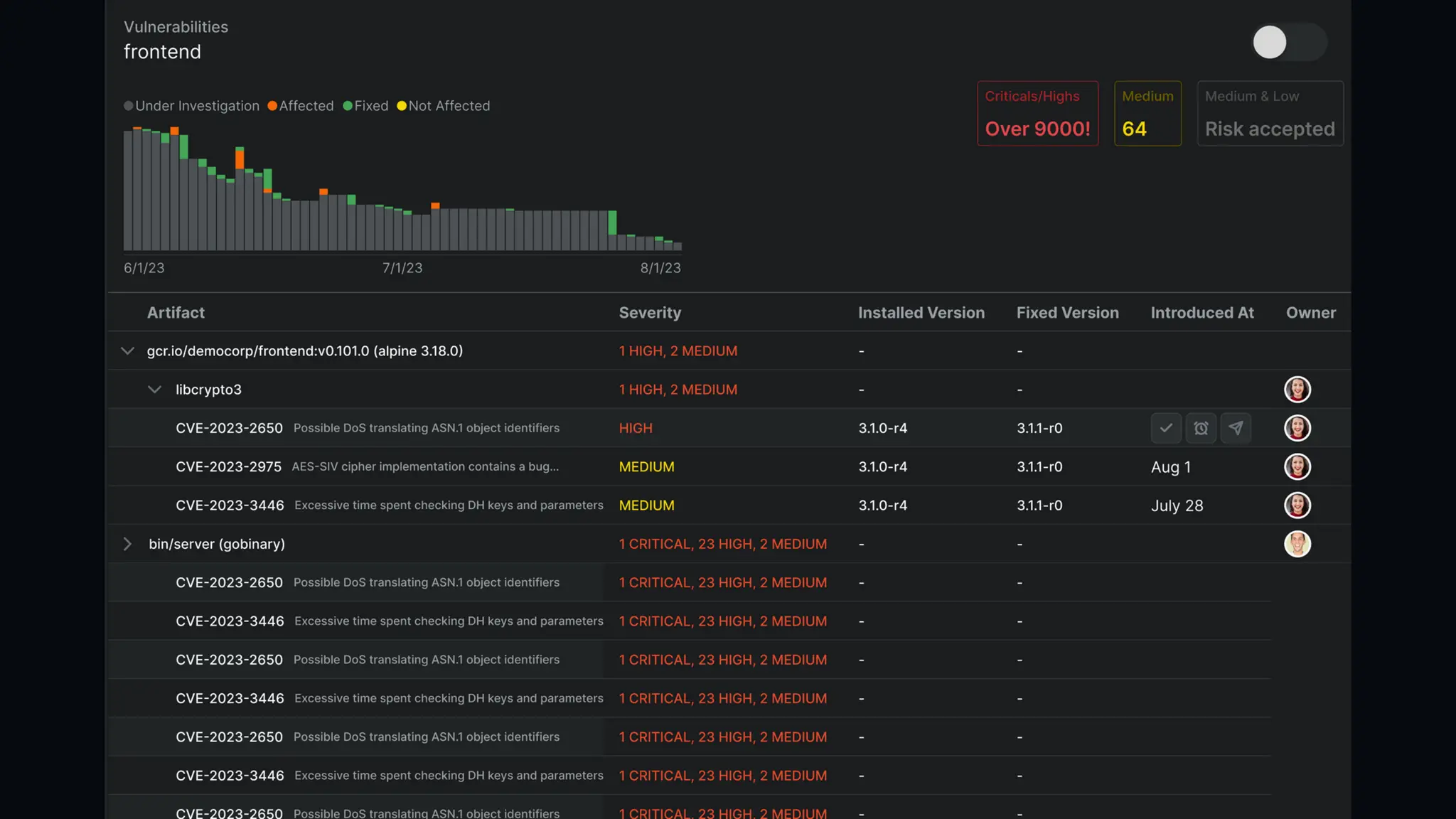Collapse the gcr.io/democorp/frontend artifact row

[x=128, y=351]
